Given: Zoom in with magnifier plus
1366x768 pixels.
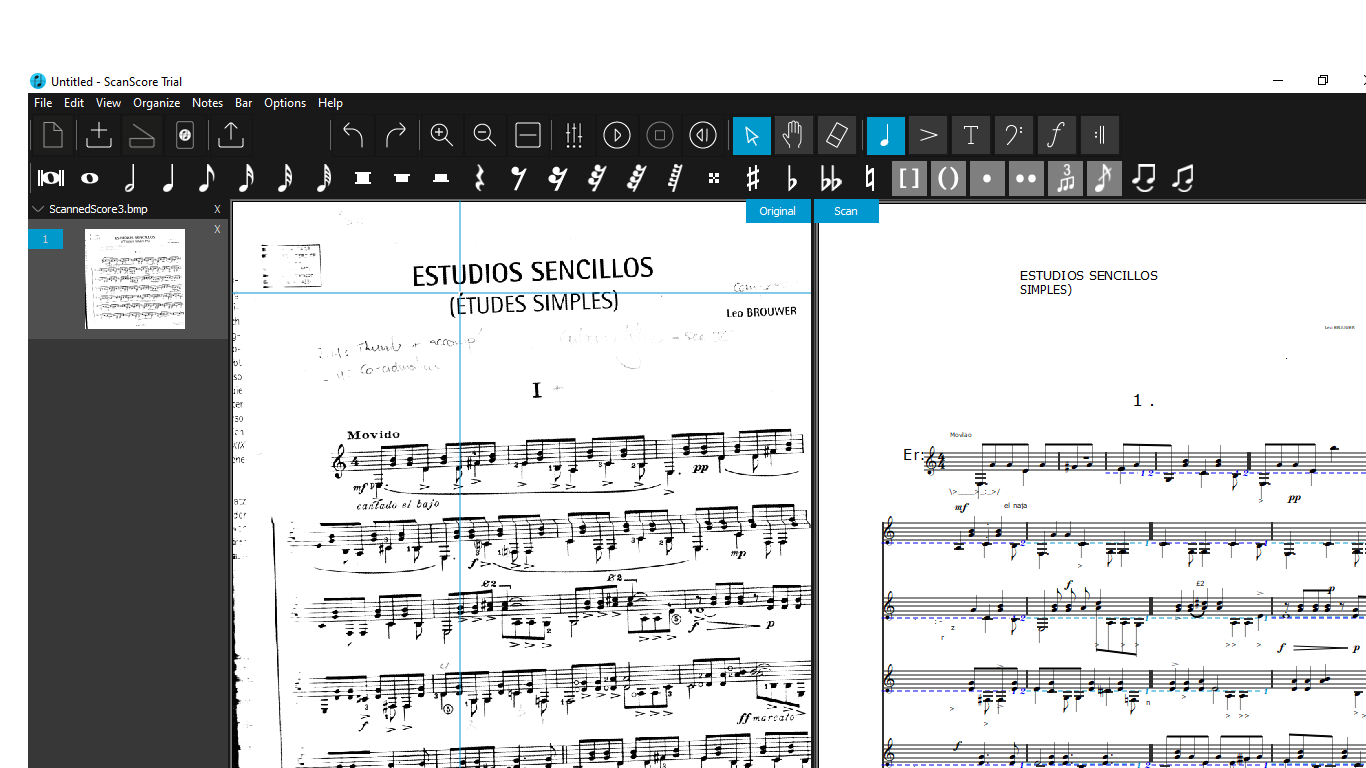Looking at the screenshot, I should click(441, 135).
